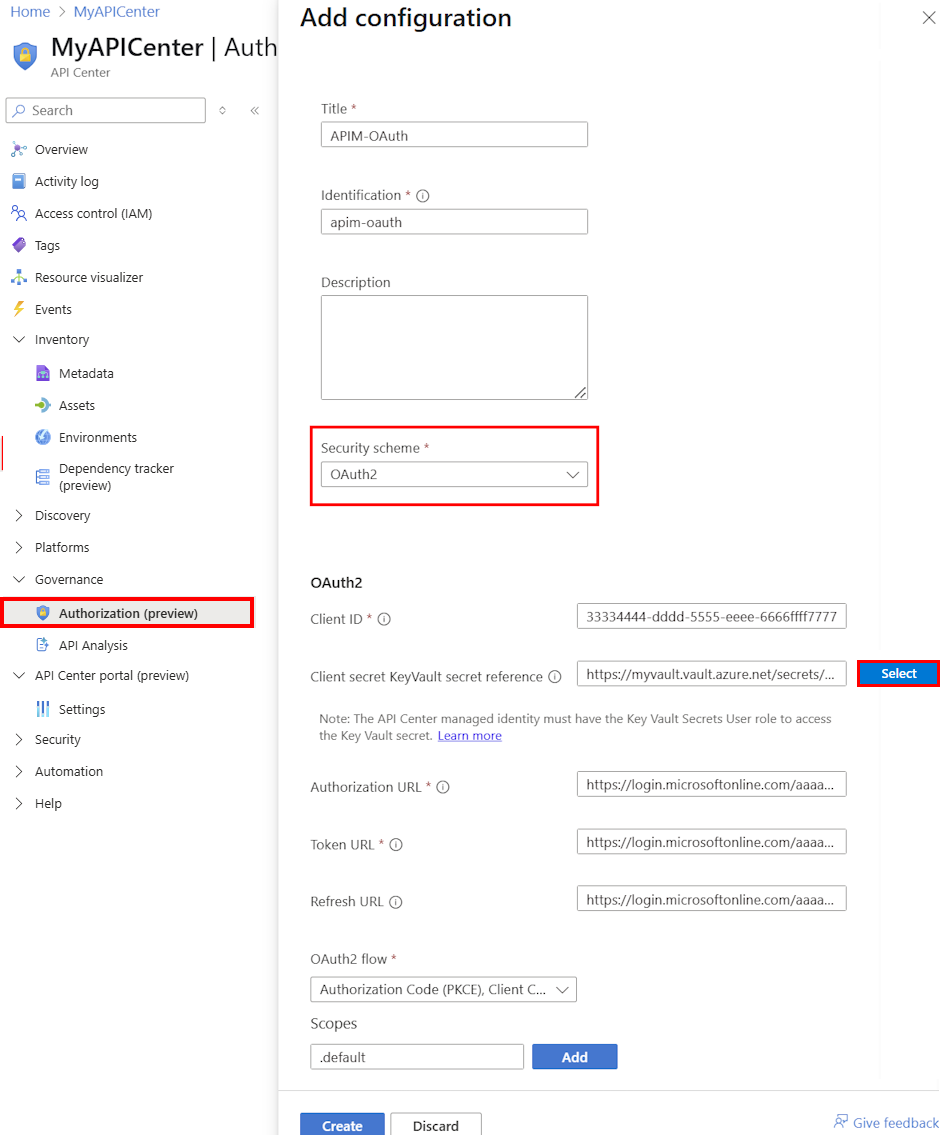Click the Authorization URL field
Viewport: 943px width, 1135px height.
point(711,784)
